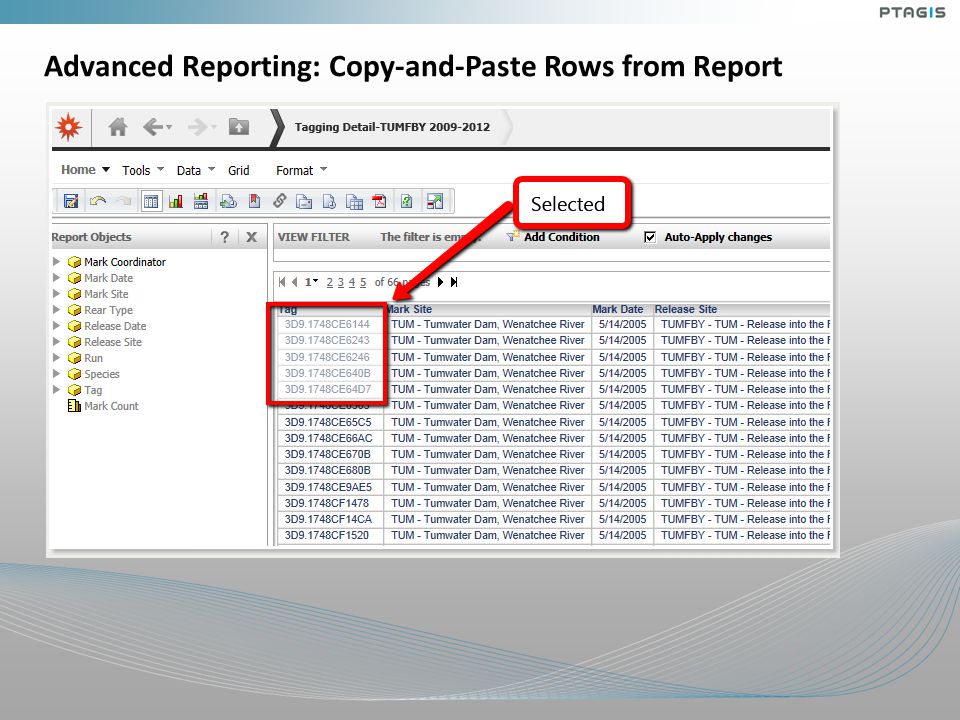
Task: Expand the Rear Type tree node
Action: click(56, 309)
